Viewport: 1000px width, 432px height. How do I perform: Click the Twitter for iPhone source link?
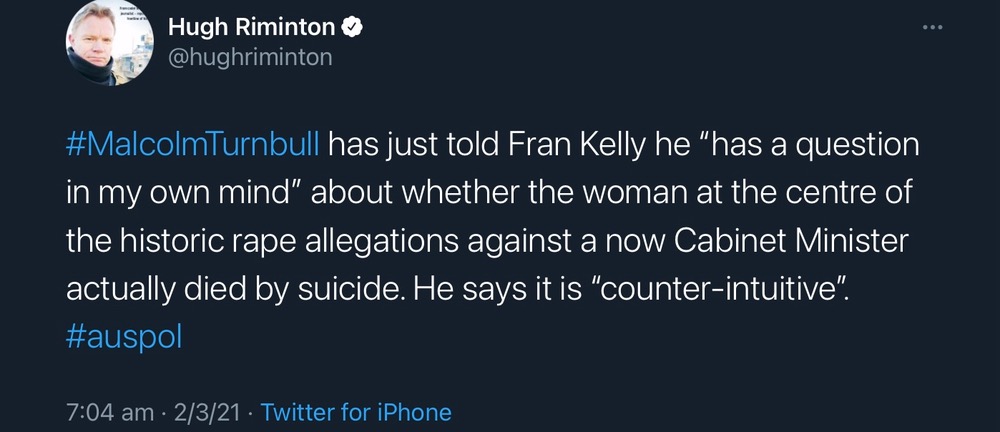356,412
